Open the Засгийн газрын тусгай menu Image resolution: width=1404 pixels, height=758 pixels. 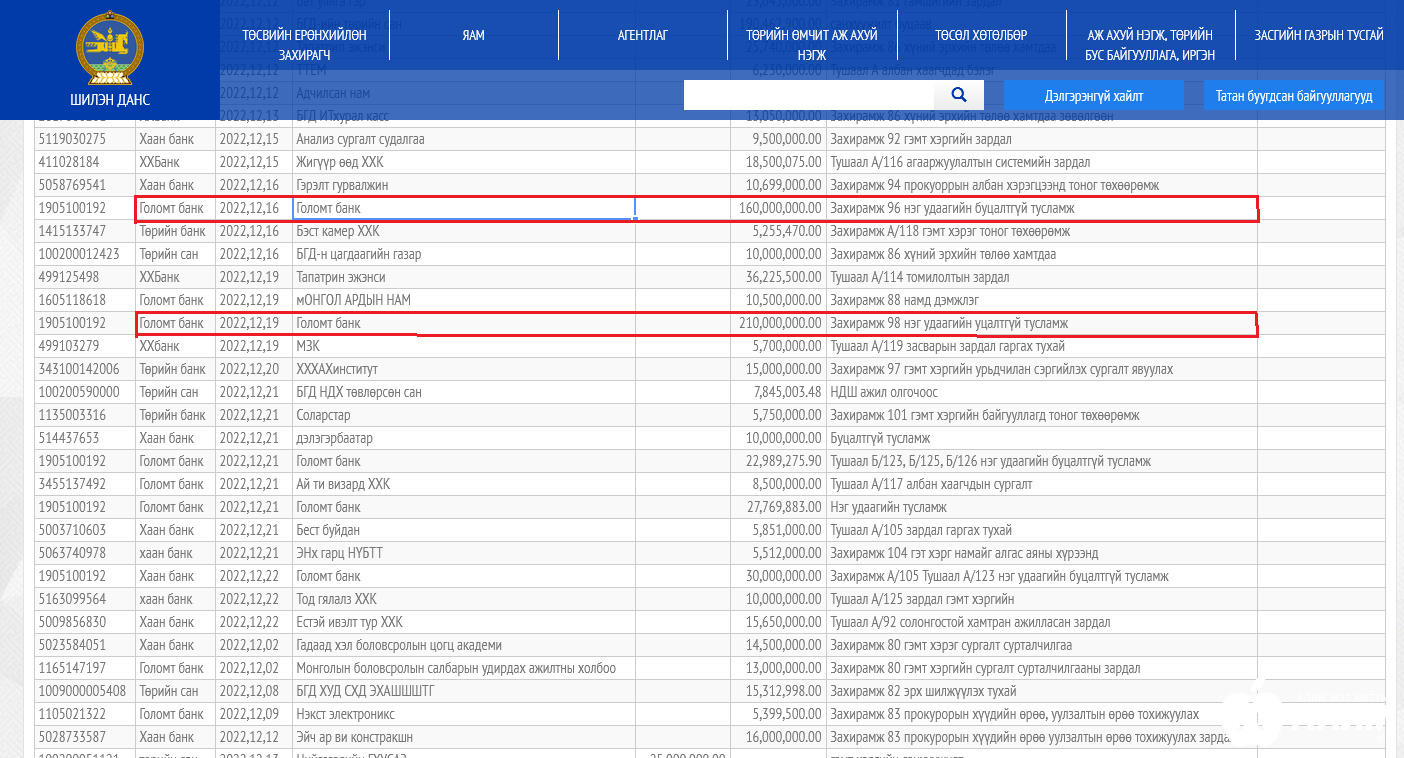coord(1319,36)
